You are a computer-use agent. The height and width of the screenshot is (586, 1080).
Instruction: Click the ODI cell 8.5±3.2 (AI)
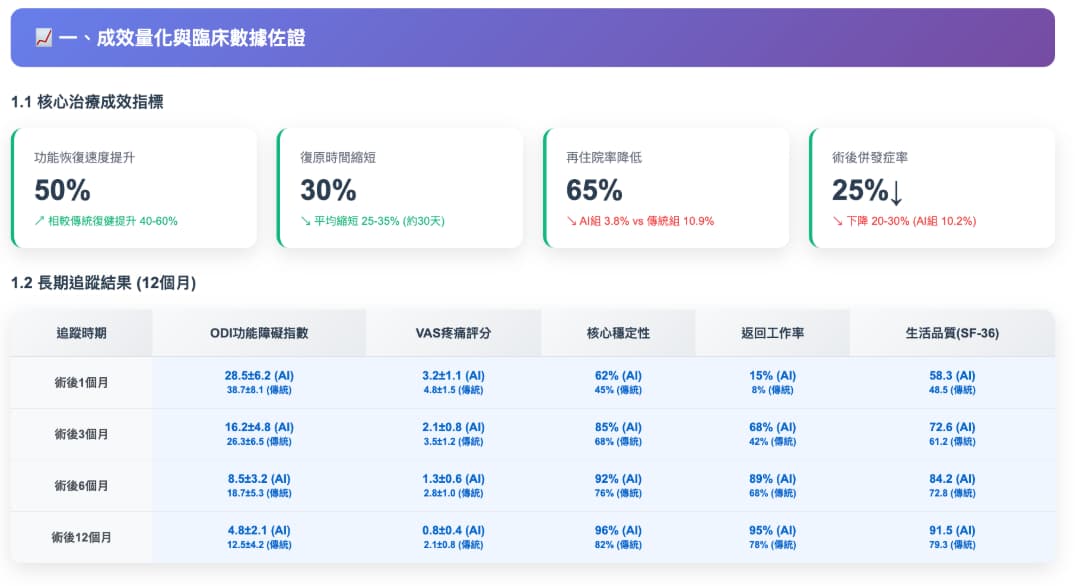tap(259, 479)
